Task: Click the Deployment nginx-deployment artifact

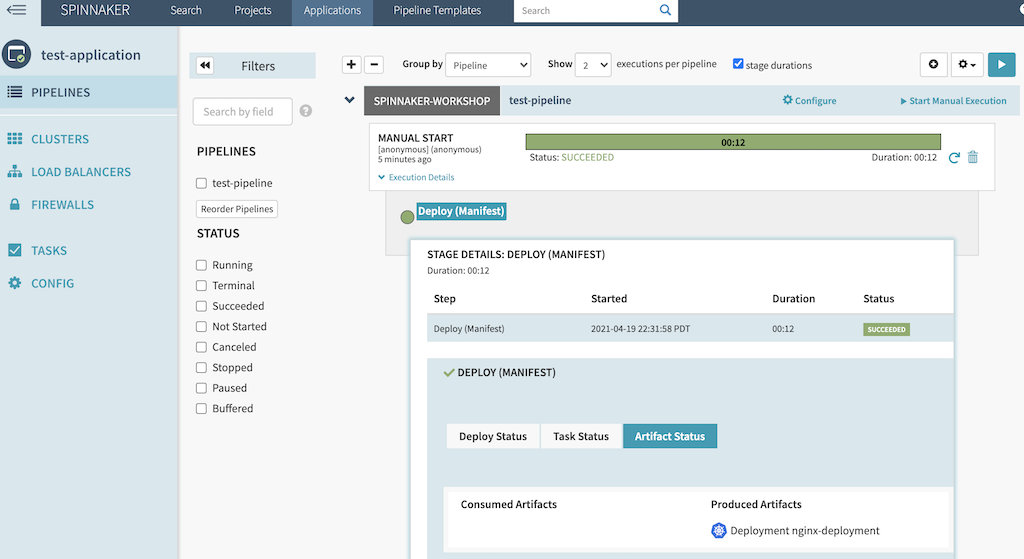Action: [x=805, y=530]
